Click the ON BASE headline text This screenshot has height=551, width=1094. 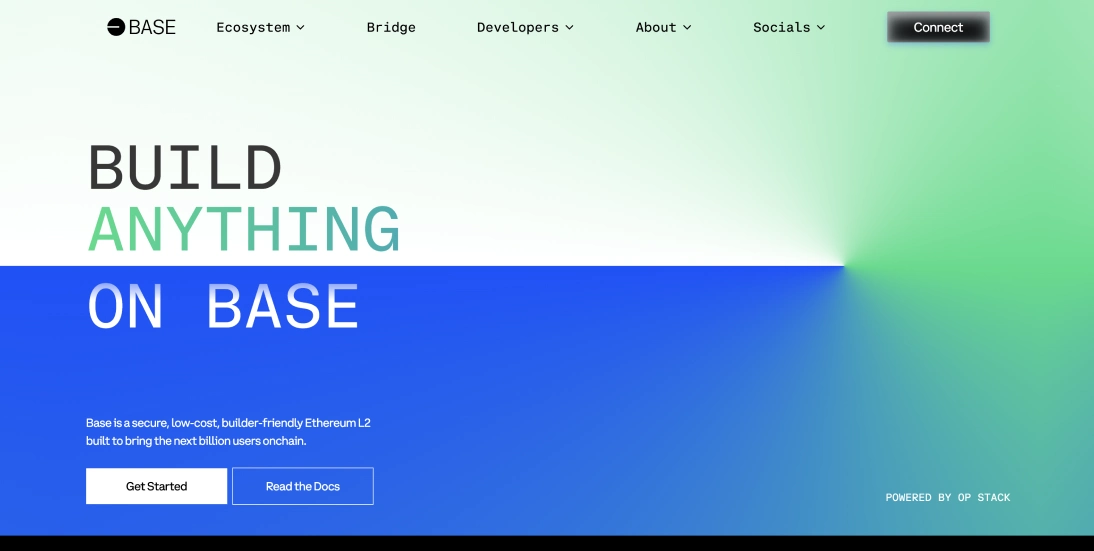tap(223, 306)
